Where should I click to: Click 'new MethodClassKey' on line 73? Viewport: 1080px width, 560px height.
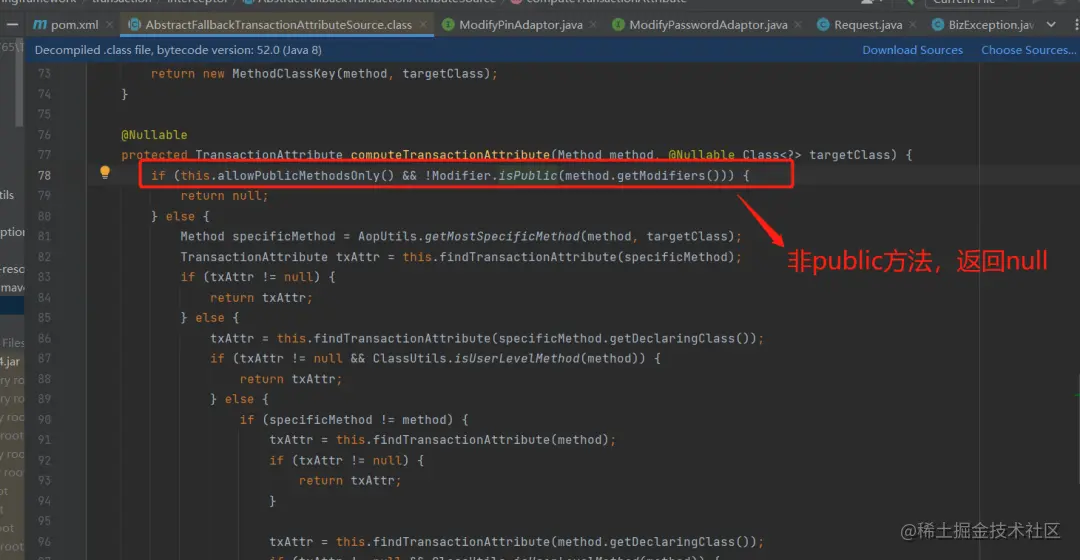pyautogui.click(x=269, y=74)
